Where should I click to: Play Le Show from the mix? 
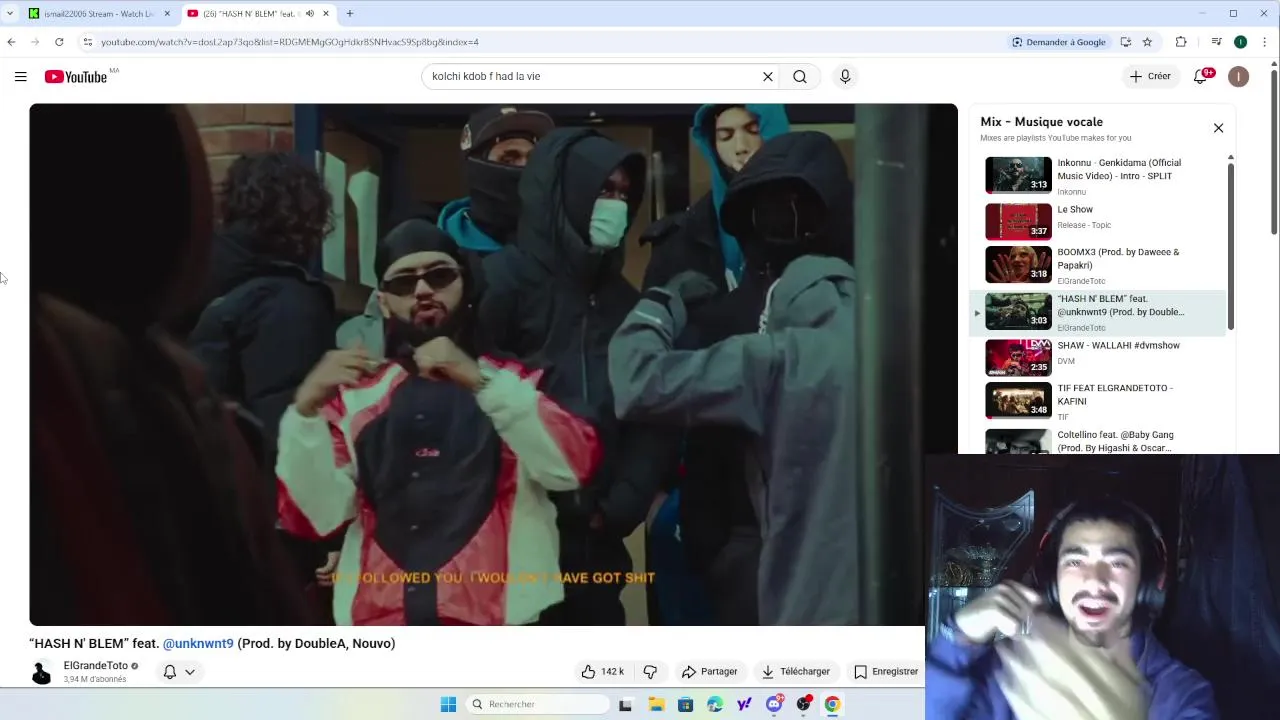coord(1097,221)
